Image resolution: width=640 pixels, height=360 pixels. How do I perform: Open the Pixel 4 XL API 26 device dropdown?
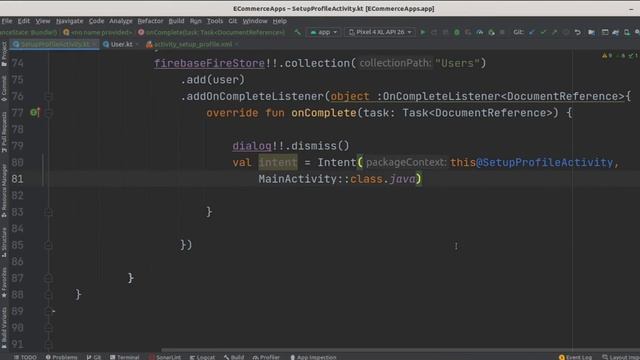tap(380, 32)
